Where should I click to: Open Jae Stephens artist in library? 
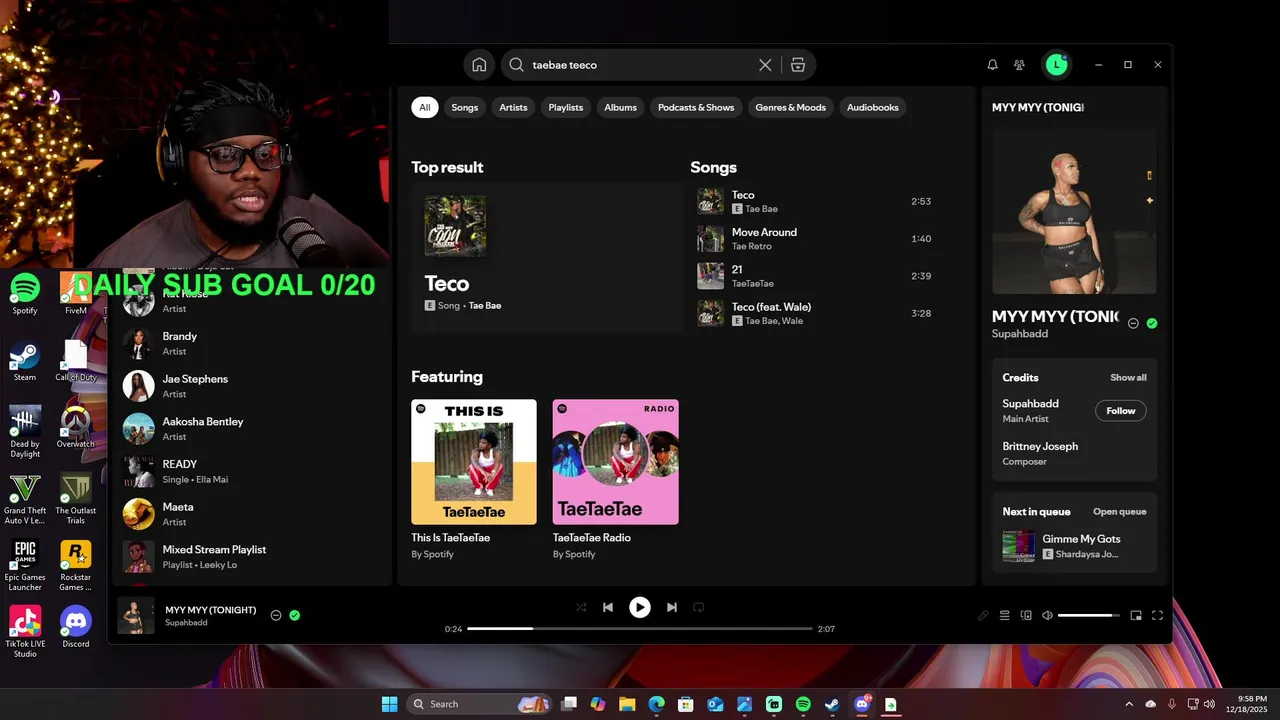250,386
